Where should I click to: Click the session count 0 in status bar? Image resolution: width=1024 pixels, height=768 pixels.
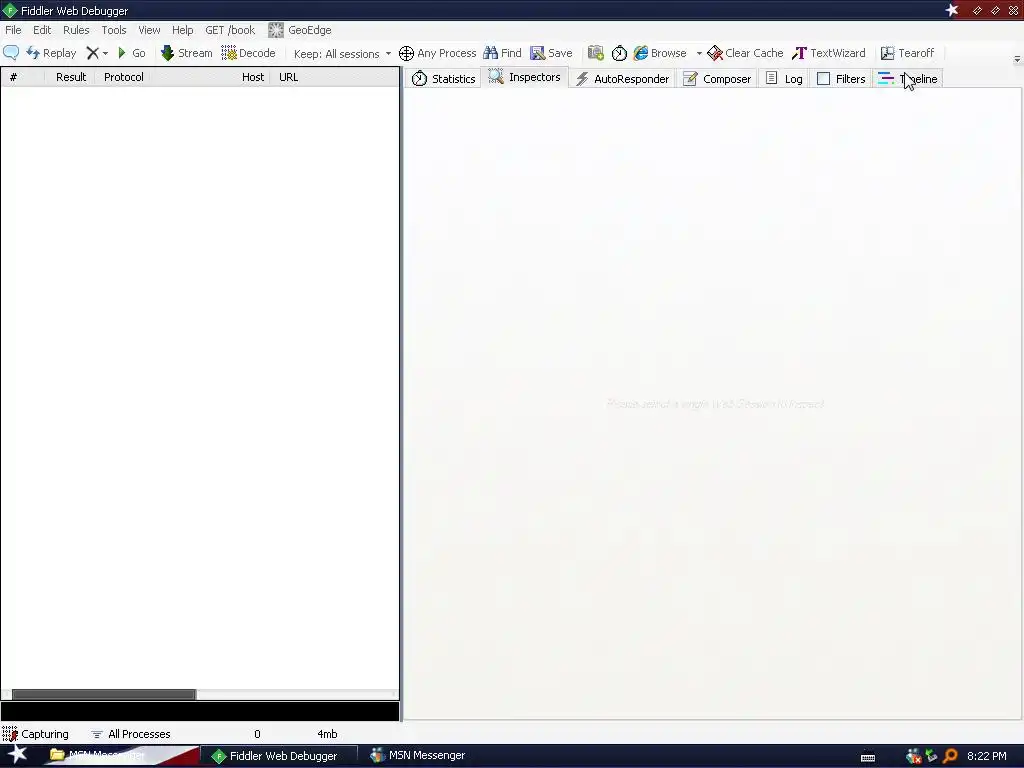(x=257, y=734)
